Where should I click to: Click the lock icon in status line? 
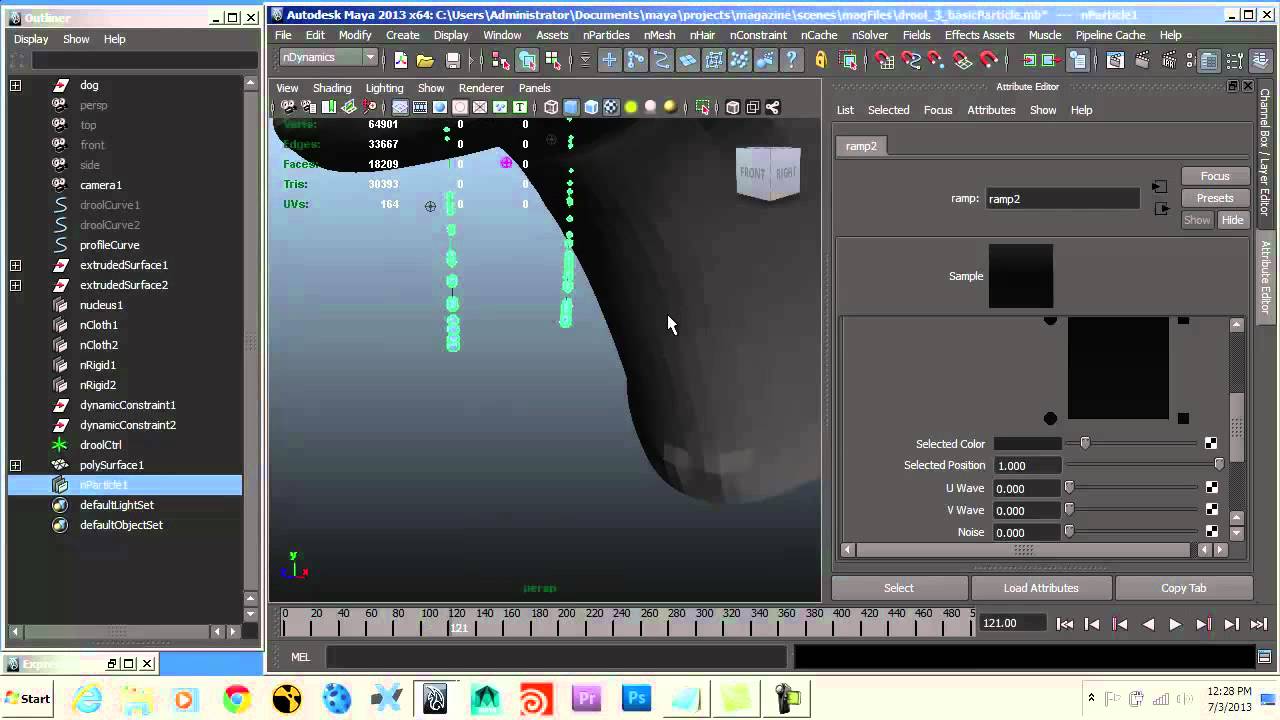[x=821, y=60]
